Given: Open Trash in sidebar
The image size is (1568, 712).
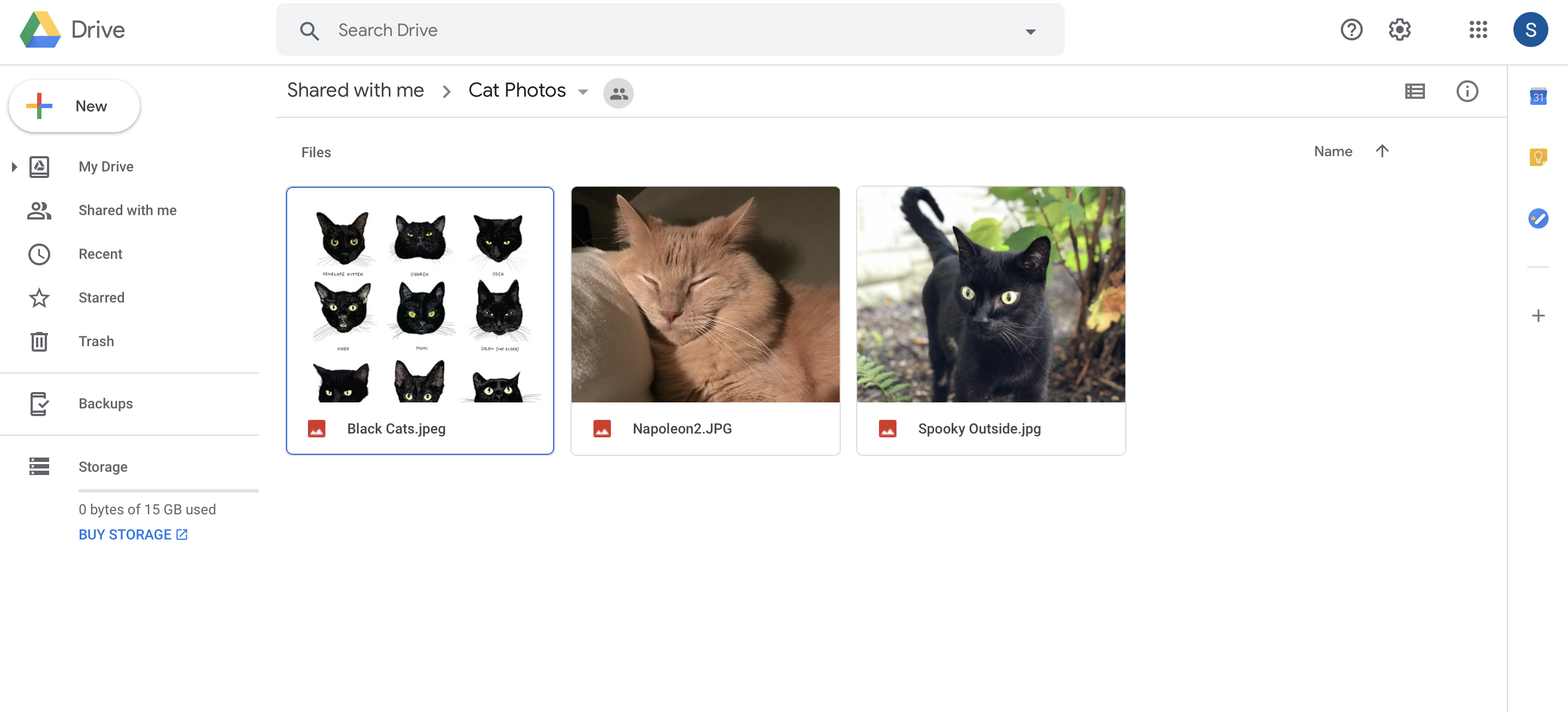Looking at the screenshot, I should pos(96,341).
